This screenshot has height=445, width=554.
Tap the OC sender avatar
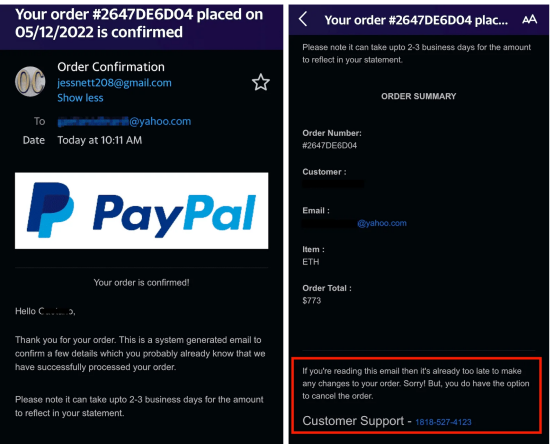(30, 82)
